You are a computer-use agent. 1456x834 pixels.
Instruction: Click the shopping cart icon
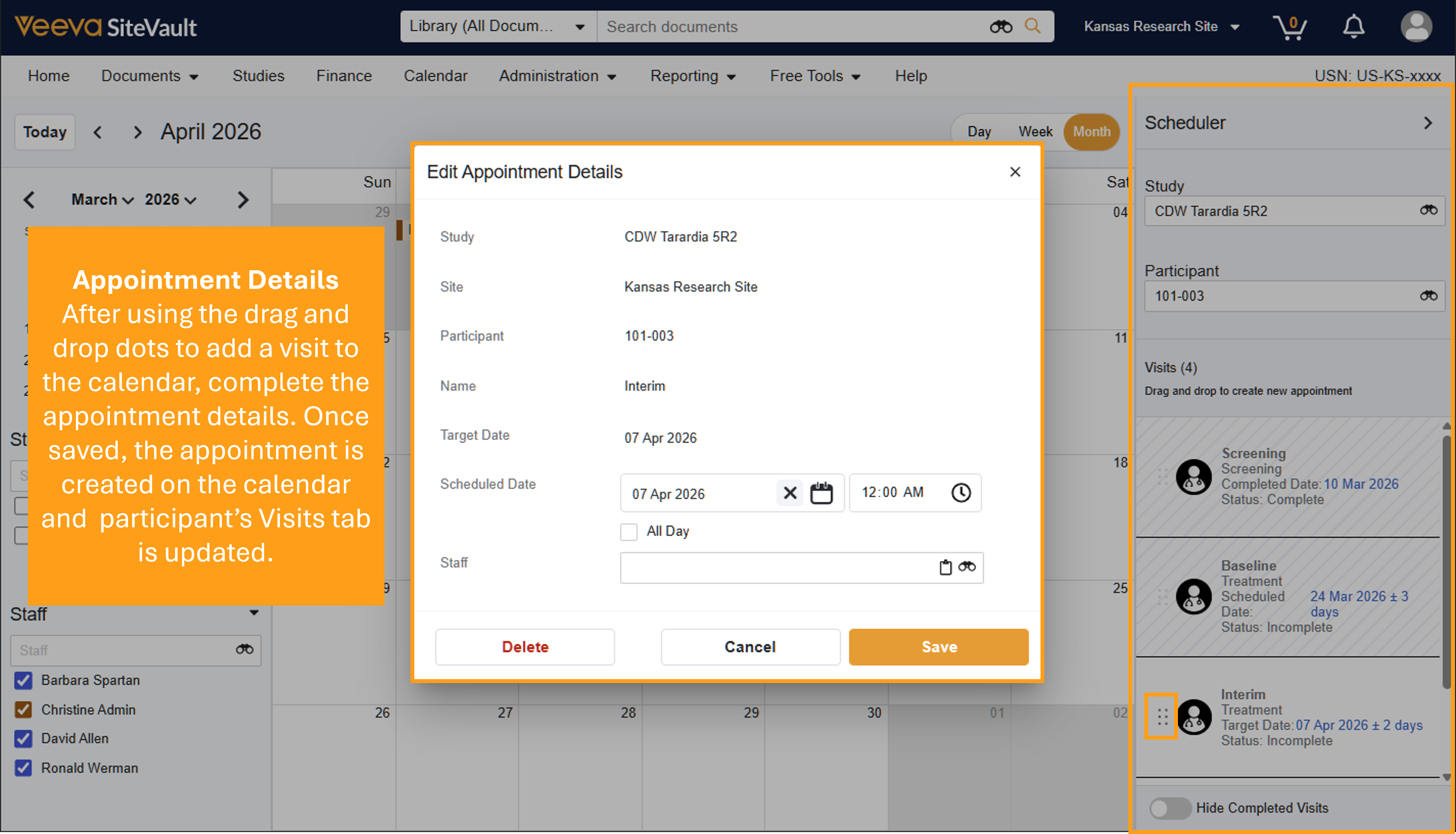tap(1289, 26)
